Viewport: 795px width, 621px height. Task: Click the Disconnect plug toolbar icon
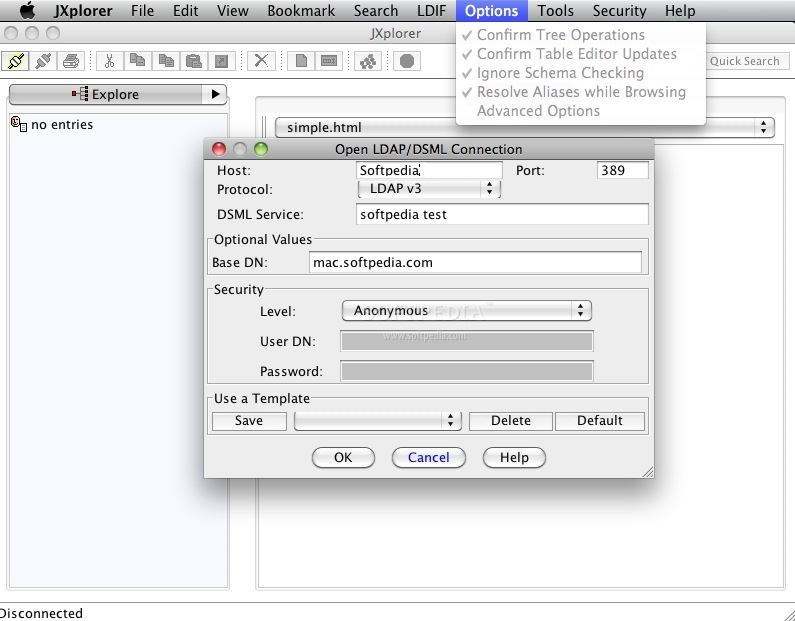[43, 61]
